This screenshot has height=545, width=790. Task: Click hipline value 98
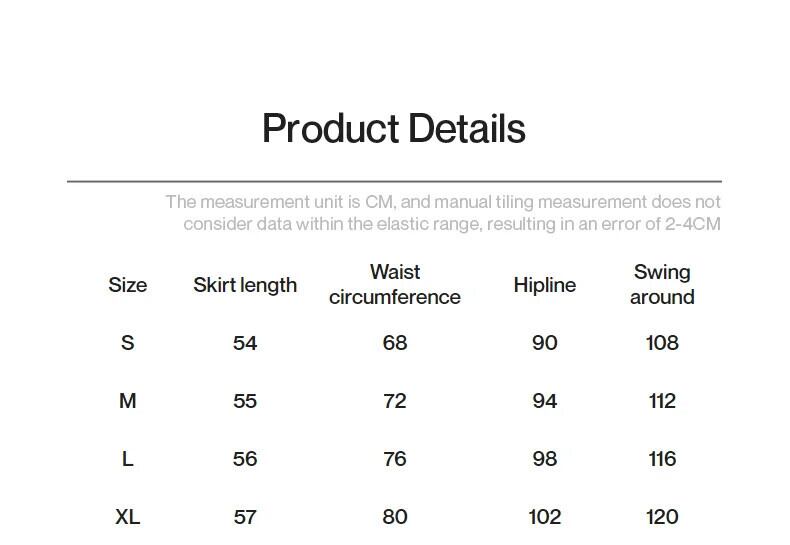[x=544, y=459]
